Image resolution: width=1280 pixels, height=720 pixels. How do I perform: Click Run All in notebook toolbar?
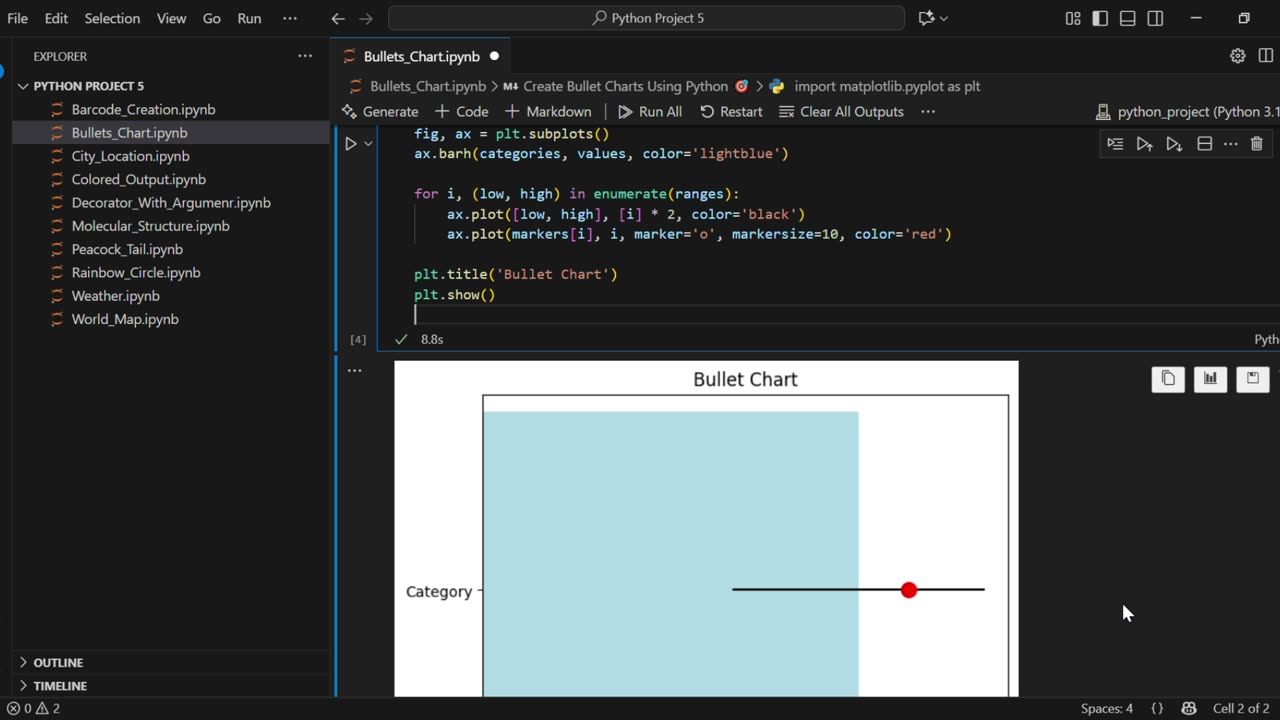pos(650,111)
